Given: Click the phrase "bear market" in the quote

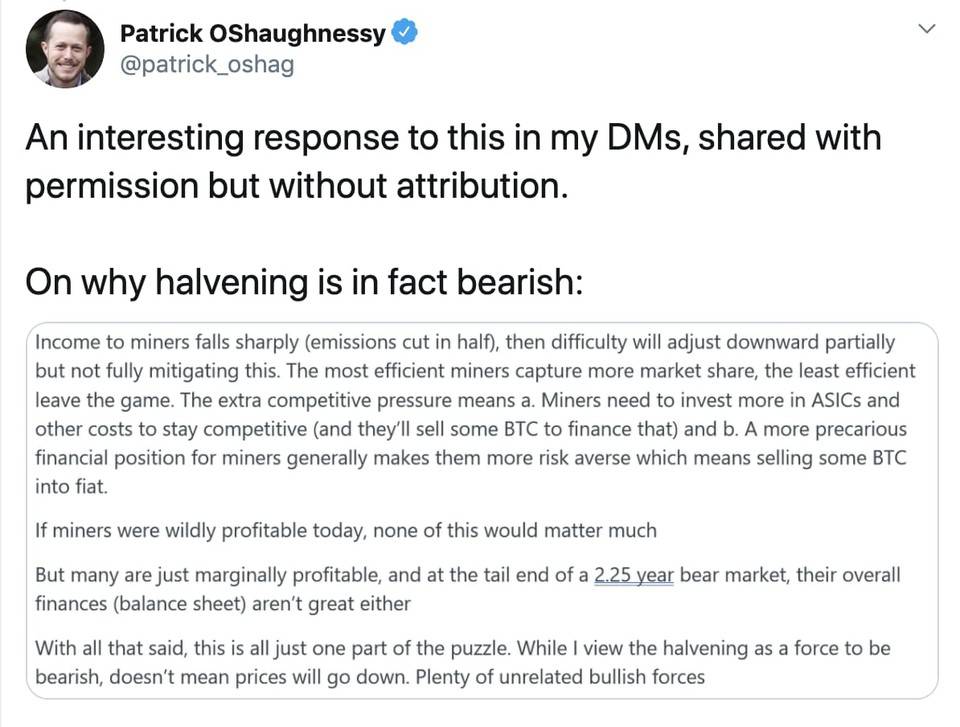Looking at the screenshot, I should (x=730, y=576).
